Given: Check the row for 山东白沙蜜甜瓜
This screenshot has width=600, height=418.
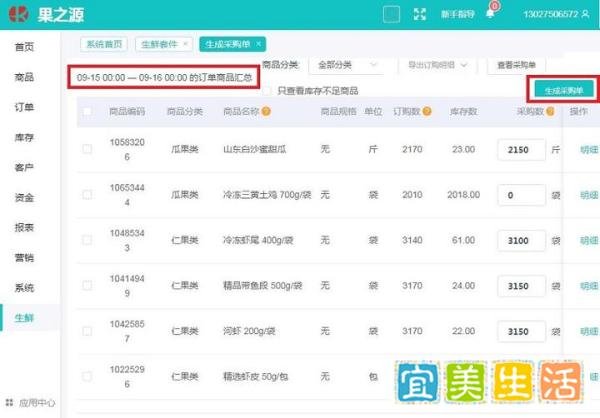Looking at the screenshot, I should (x=87, y=149).
